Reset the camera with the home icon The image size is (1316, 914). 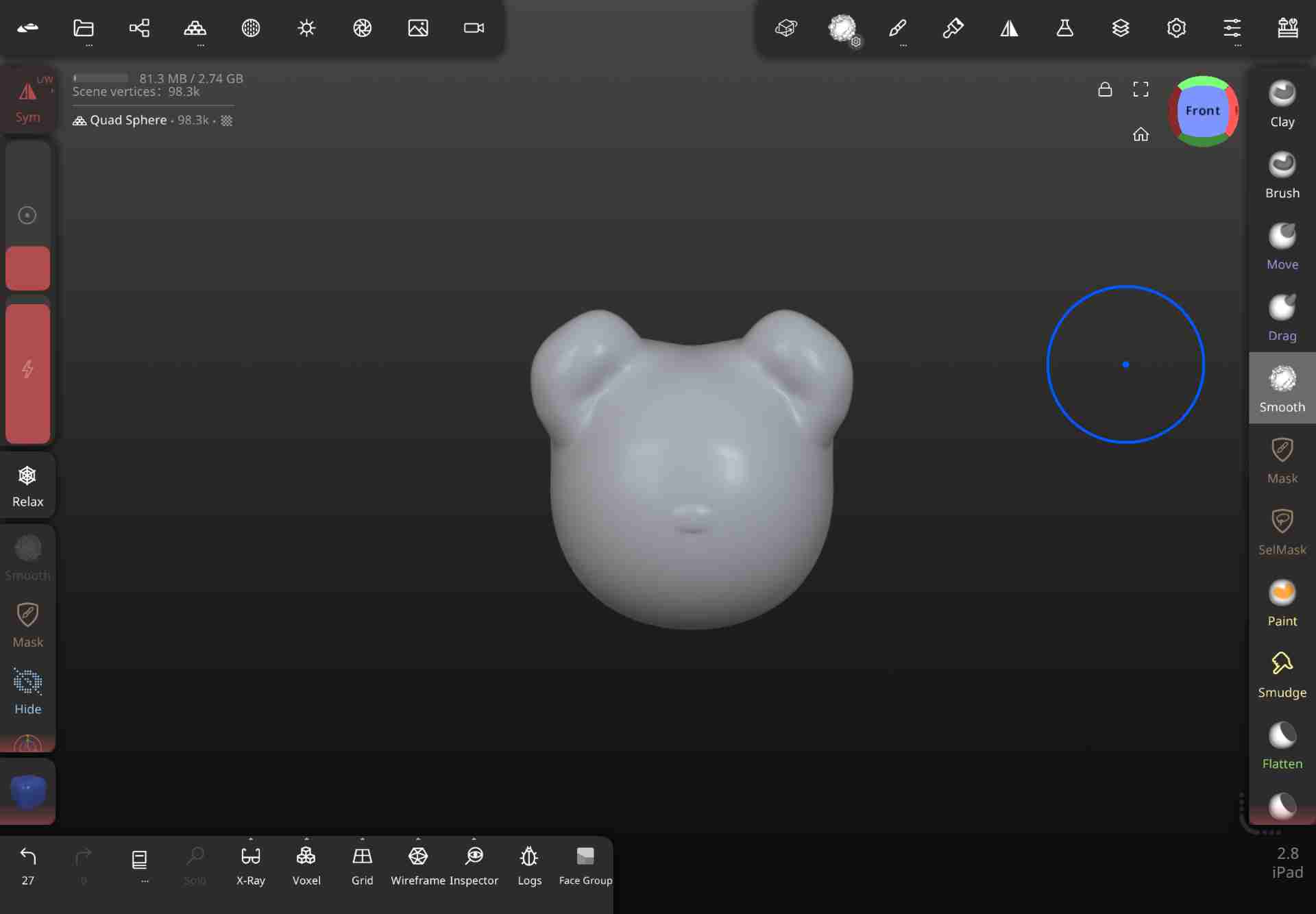click(x=1141, y=134)
